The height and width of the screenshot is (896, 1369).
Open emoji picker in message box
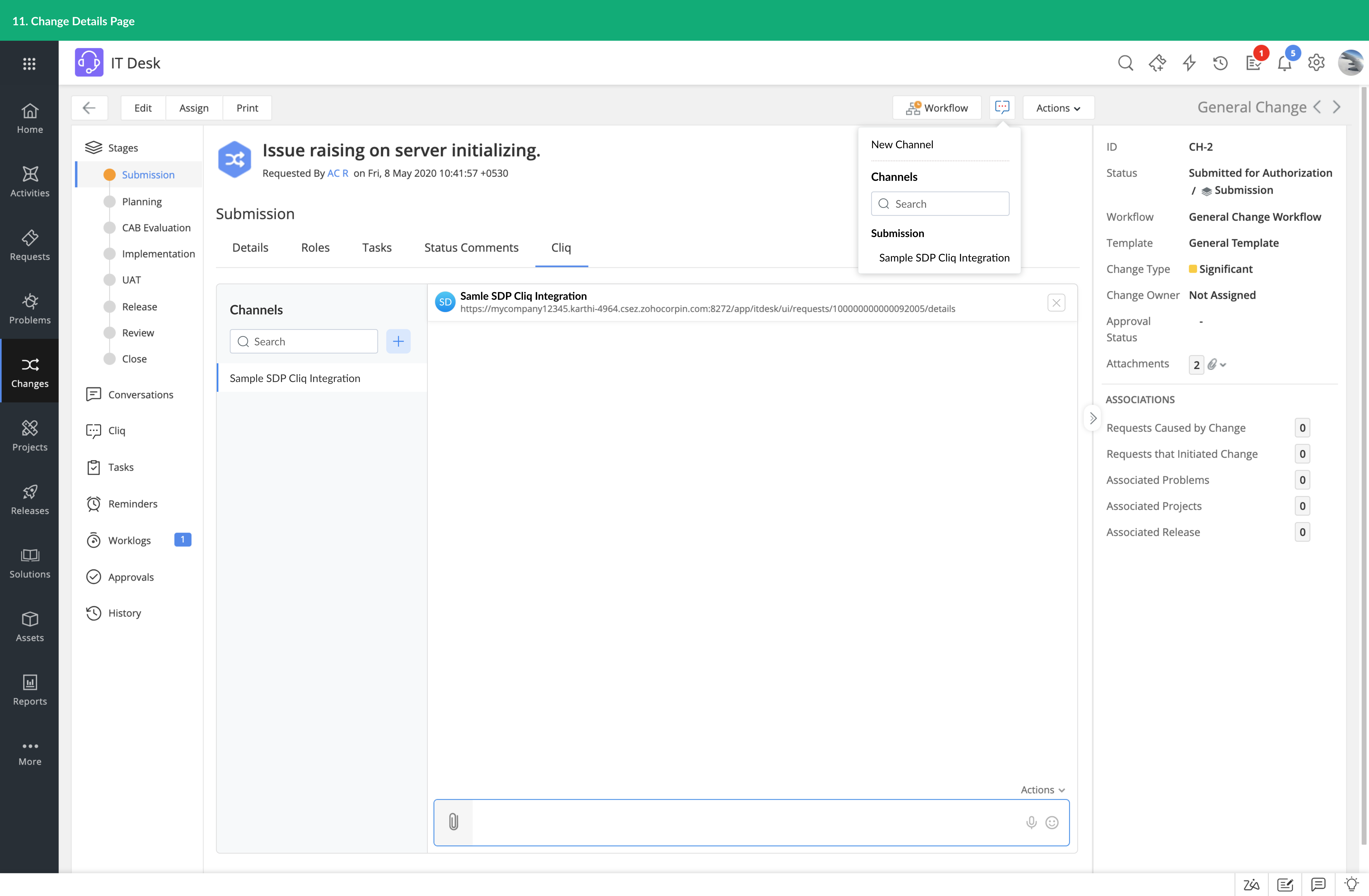coord(1051,822)
